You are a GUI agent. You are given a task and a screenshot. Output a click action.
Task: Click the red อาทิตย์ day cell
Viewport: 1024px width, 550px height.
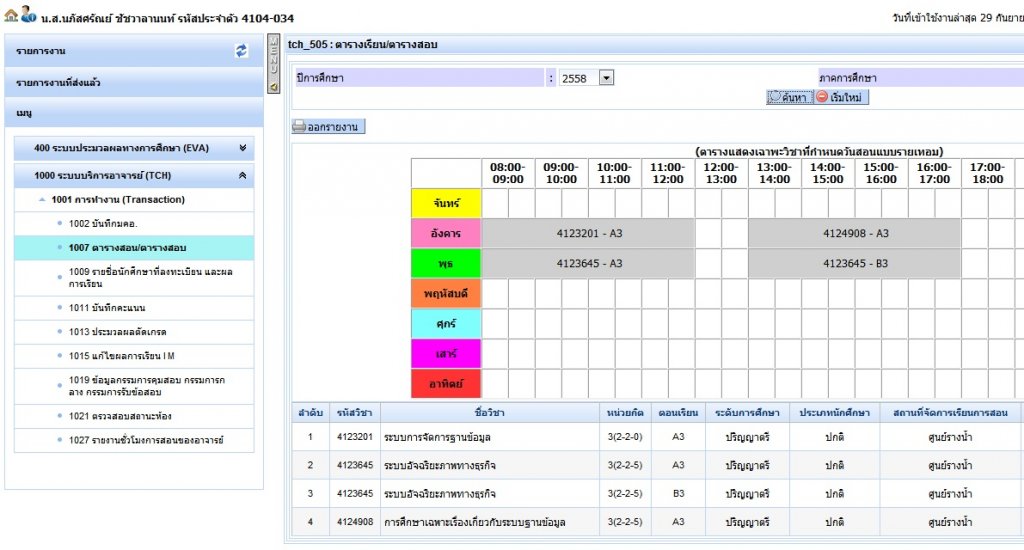point(446,384)
